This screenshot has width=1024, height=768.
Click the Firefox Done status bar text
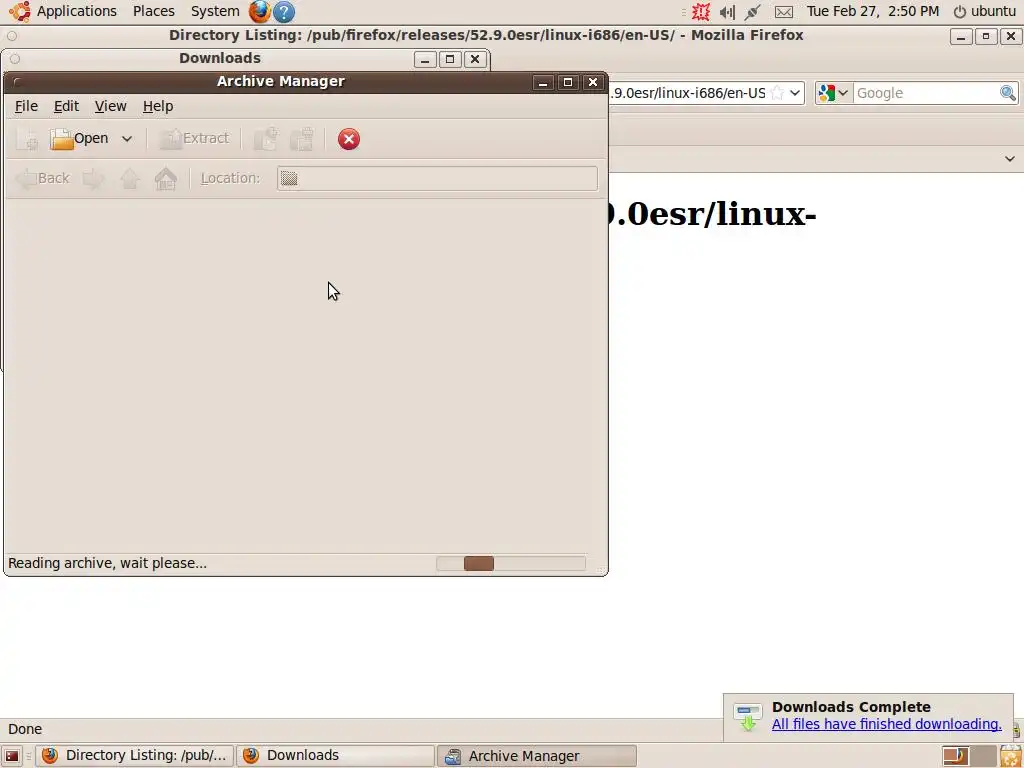tap(25, 729)
